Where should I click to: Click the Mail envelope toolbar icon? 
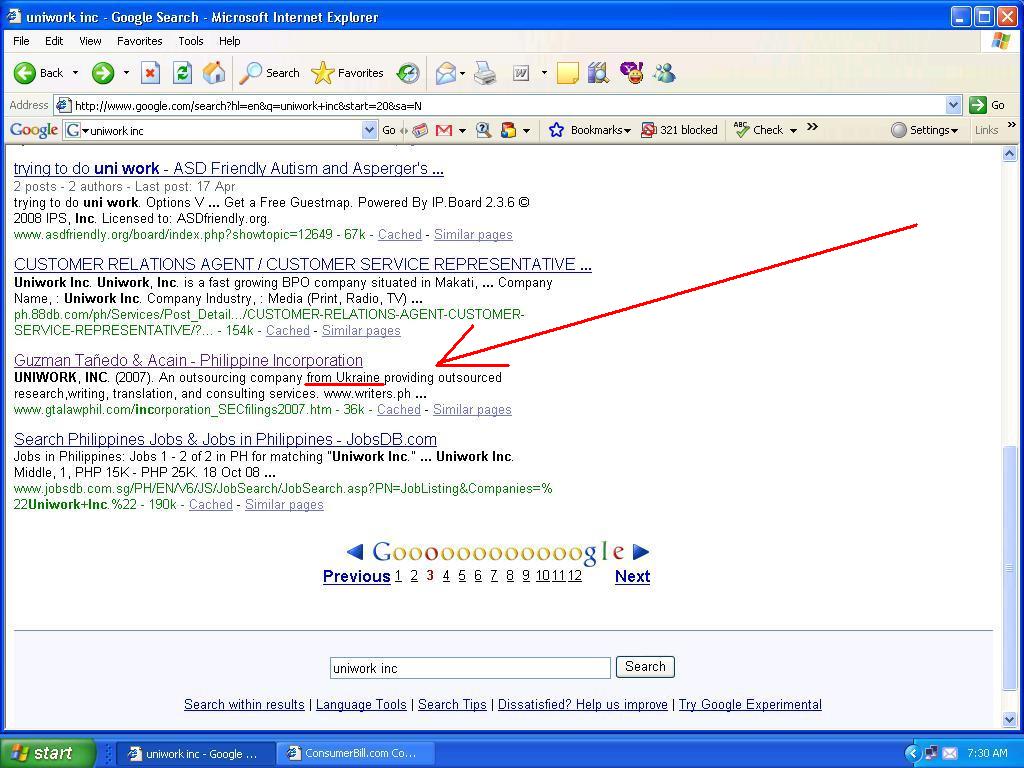pos(445,73)
